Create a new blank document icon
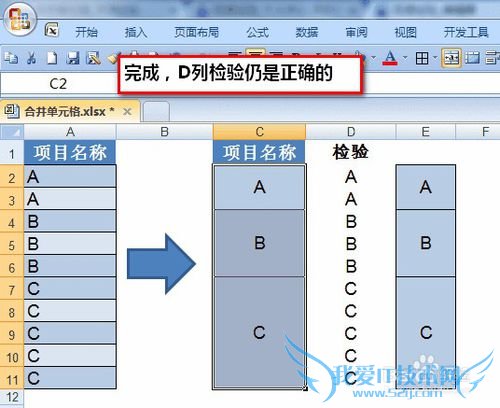 pyautogui.click(x=52, y=58)
